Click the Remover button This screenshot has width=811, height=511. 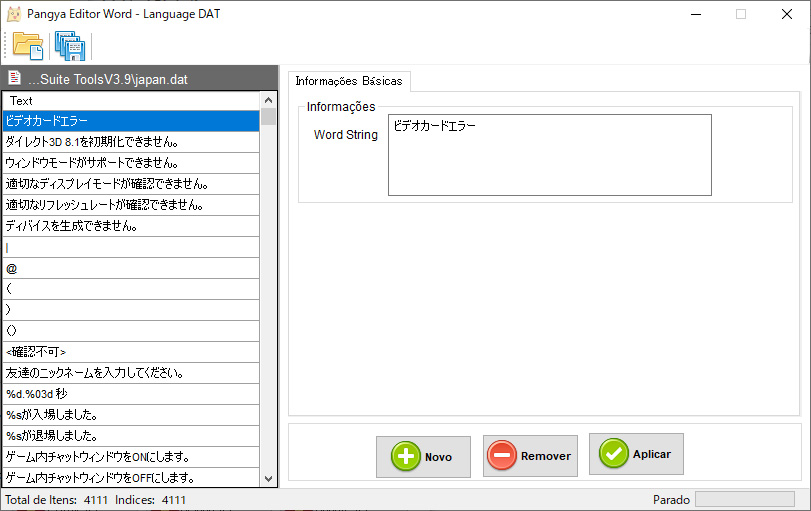pos(530,456)
